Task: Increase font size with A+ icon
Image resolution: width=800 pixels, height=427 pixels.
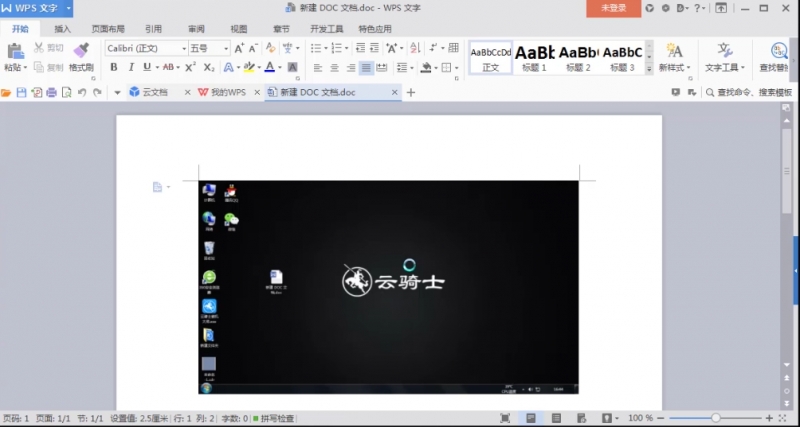Action: 239,48
